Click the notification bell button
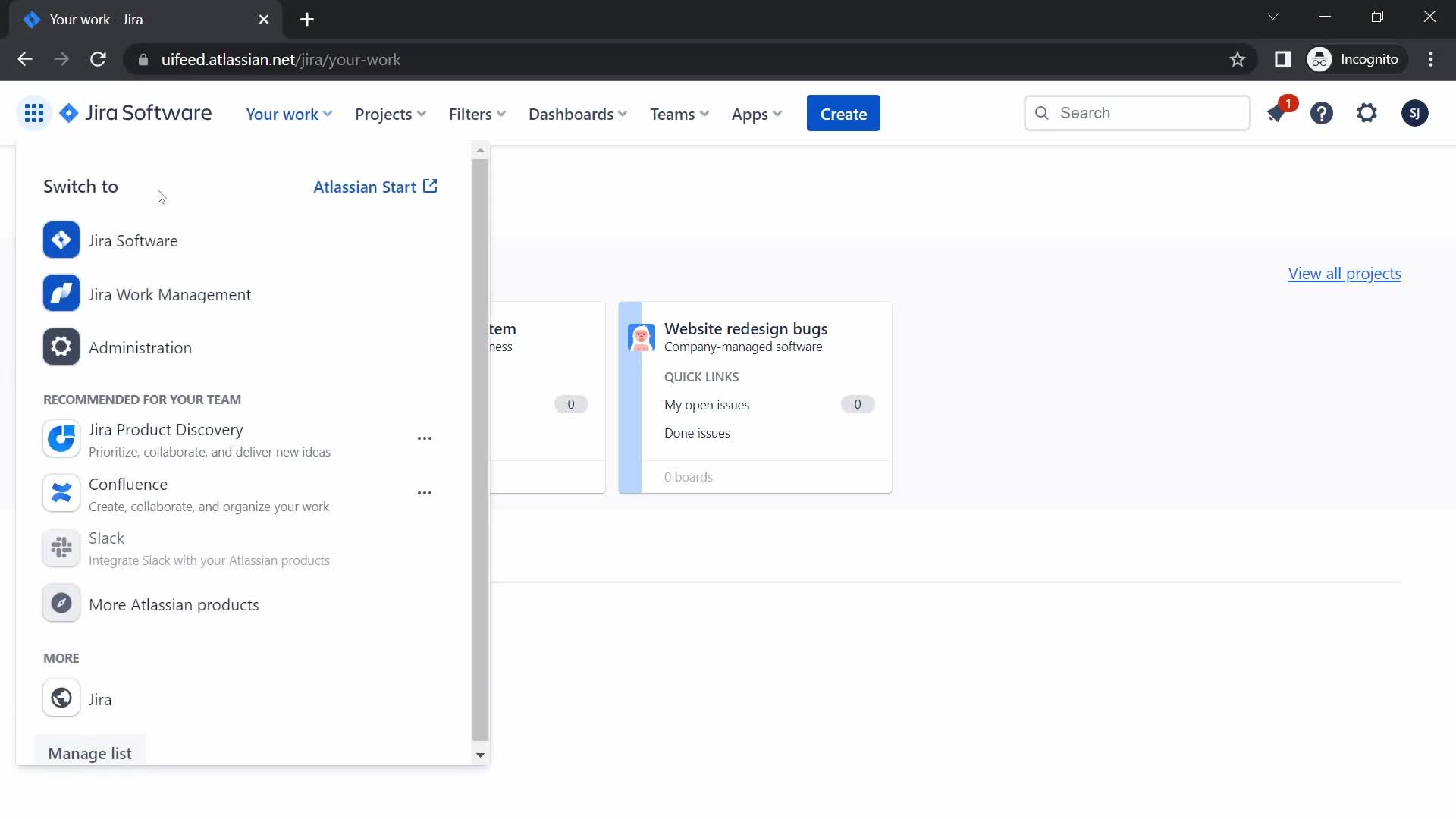The image size is (1456, 819). click(x=1278, y=113)
